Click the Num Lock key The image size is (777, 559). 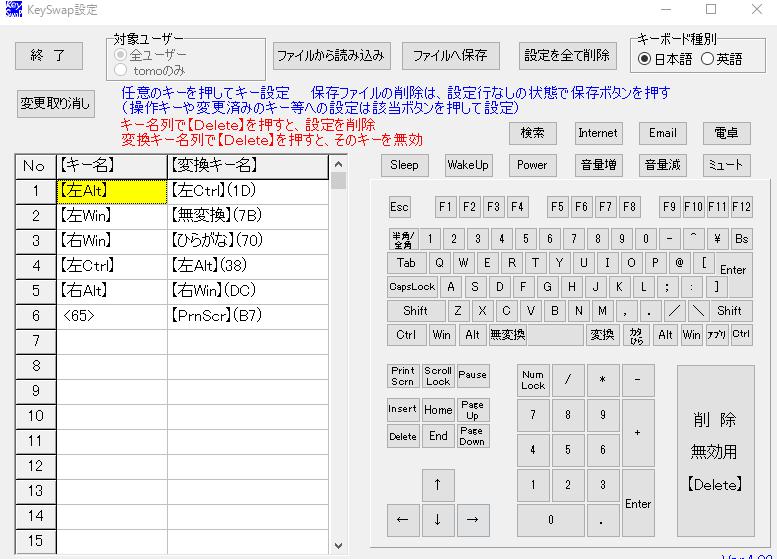pos(533,381)
